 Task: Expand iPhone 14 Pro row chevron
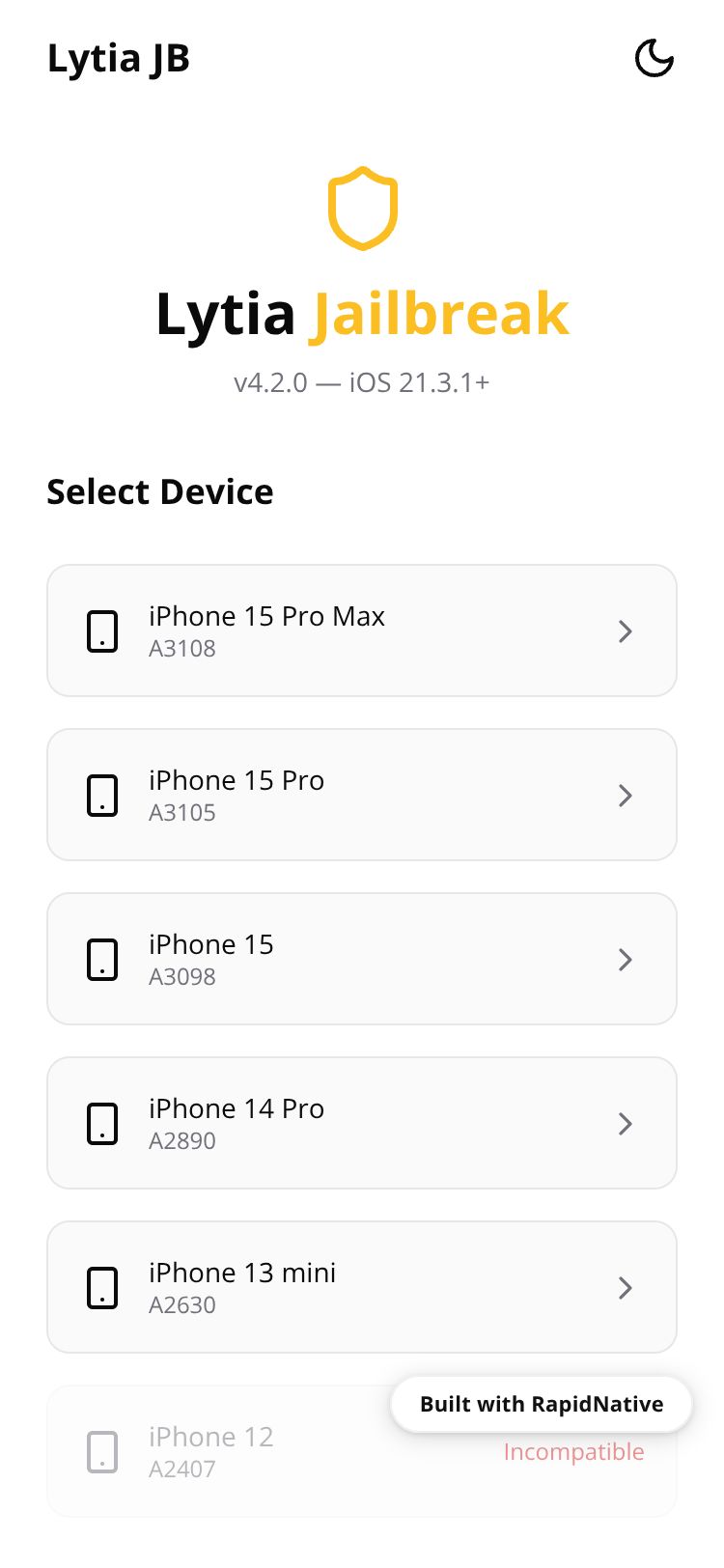[x=626, y=1124]
